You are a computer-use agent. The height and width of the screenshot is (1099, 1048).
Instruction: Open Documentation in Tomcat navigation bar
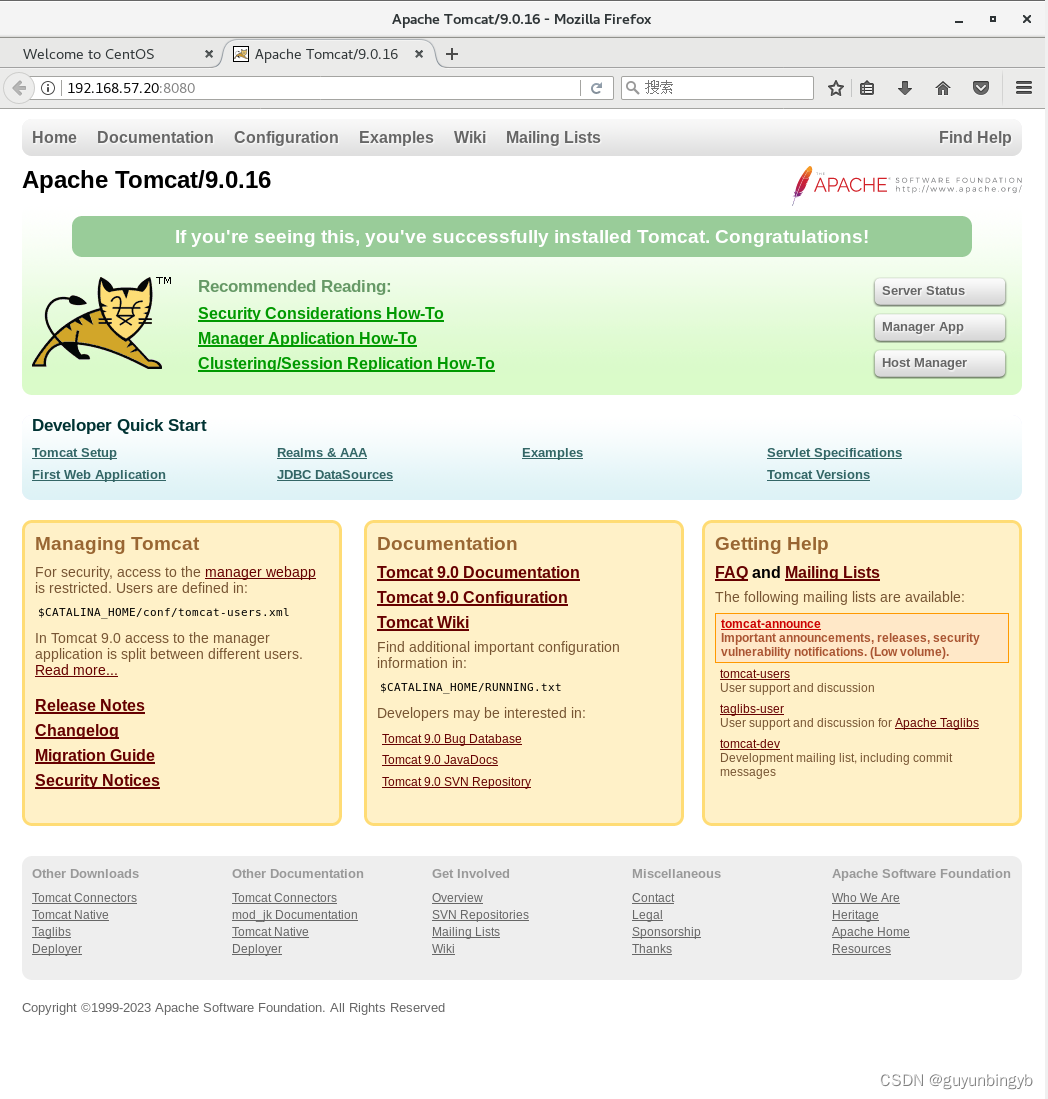tap(155, 137)
